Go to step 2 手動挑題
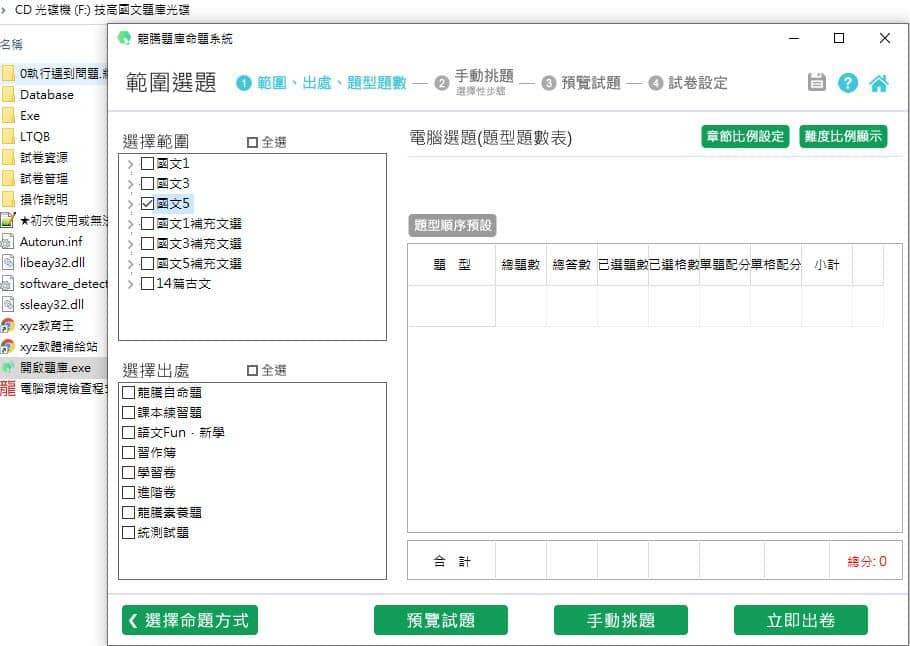This screenshot has height=646, width=910. pyautogui.click(x=474, y=82)
